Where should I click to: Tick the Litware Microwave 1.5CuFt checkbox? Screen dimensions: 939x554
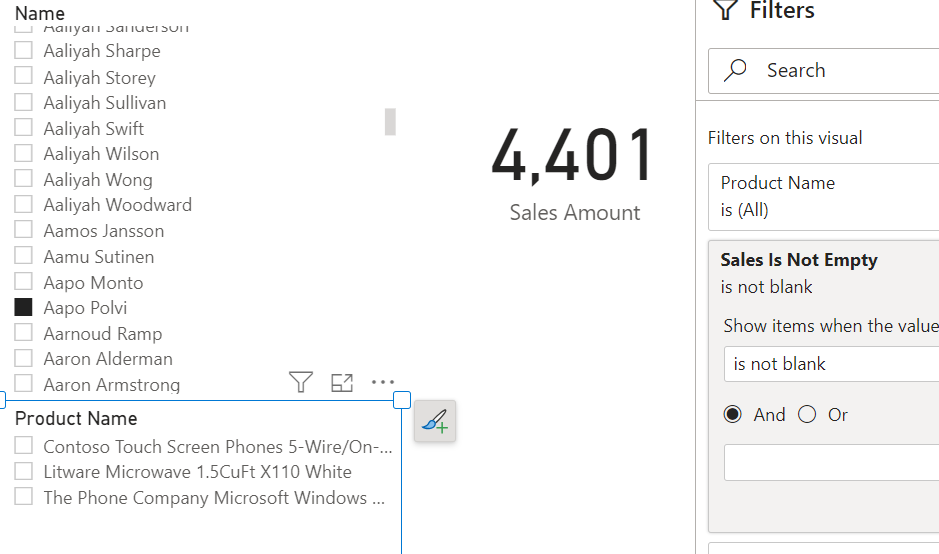[x=24, y=472]
